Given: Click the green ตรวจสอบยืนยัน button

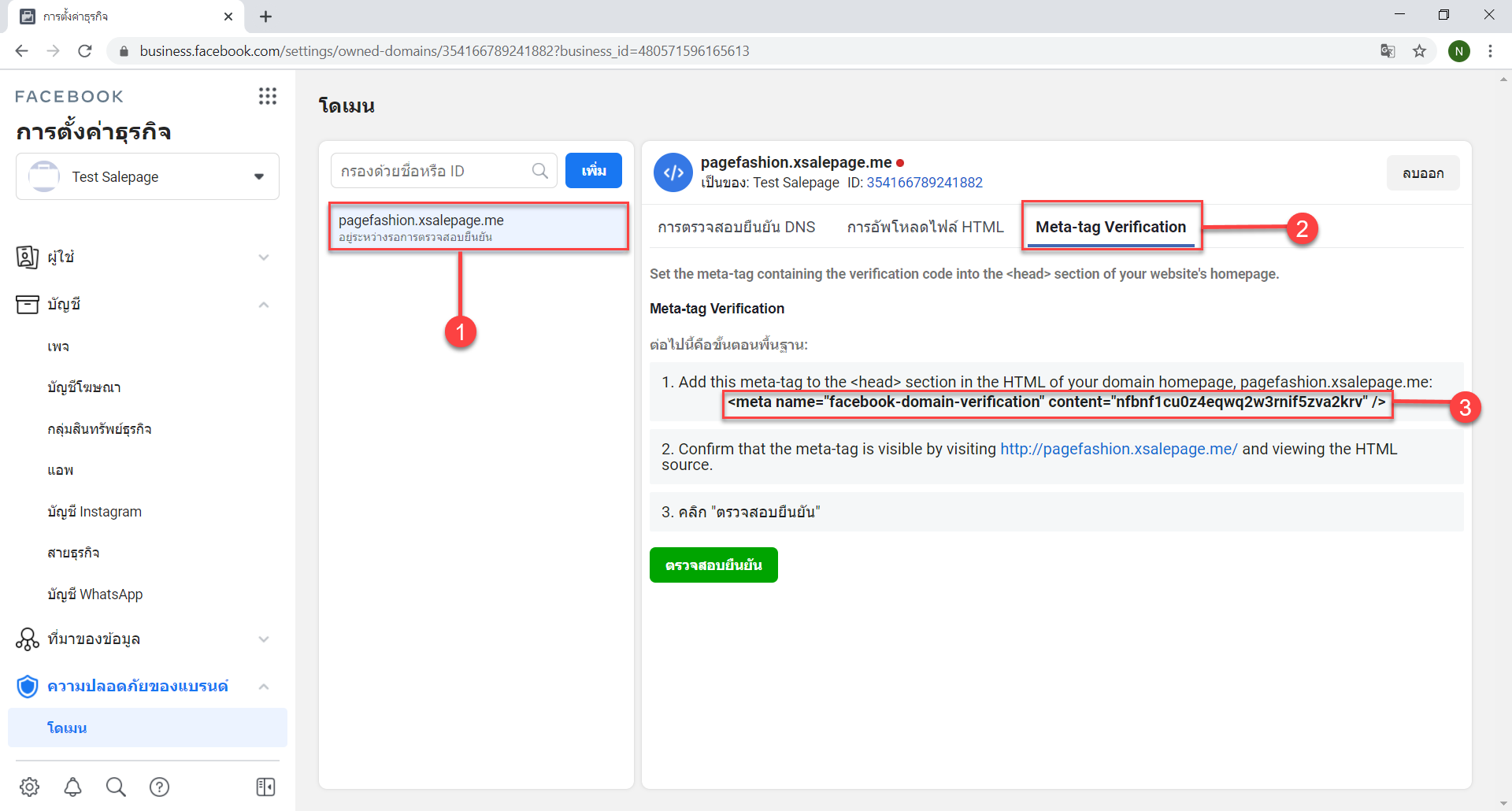Looking at the screenshot, I should (x=713, y=565).
